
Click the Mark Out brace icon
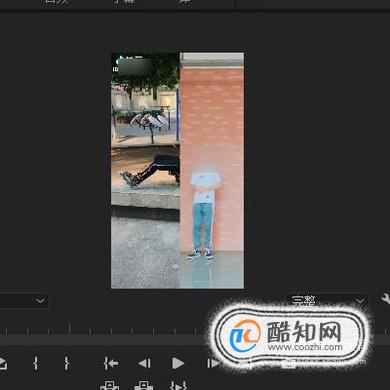tap(67, 363)
